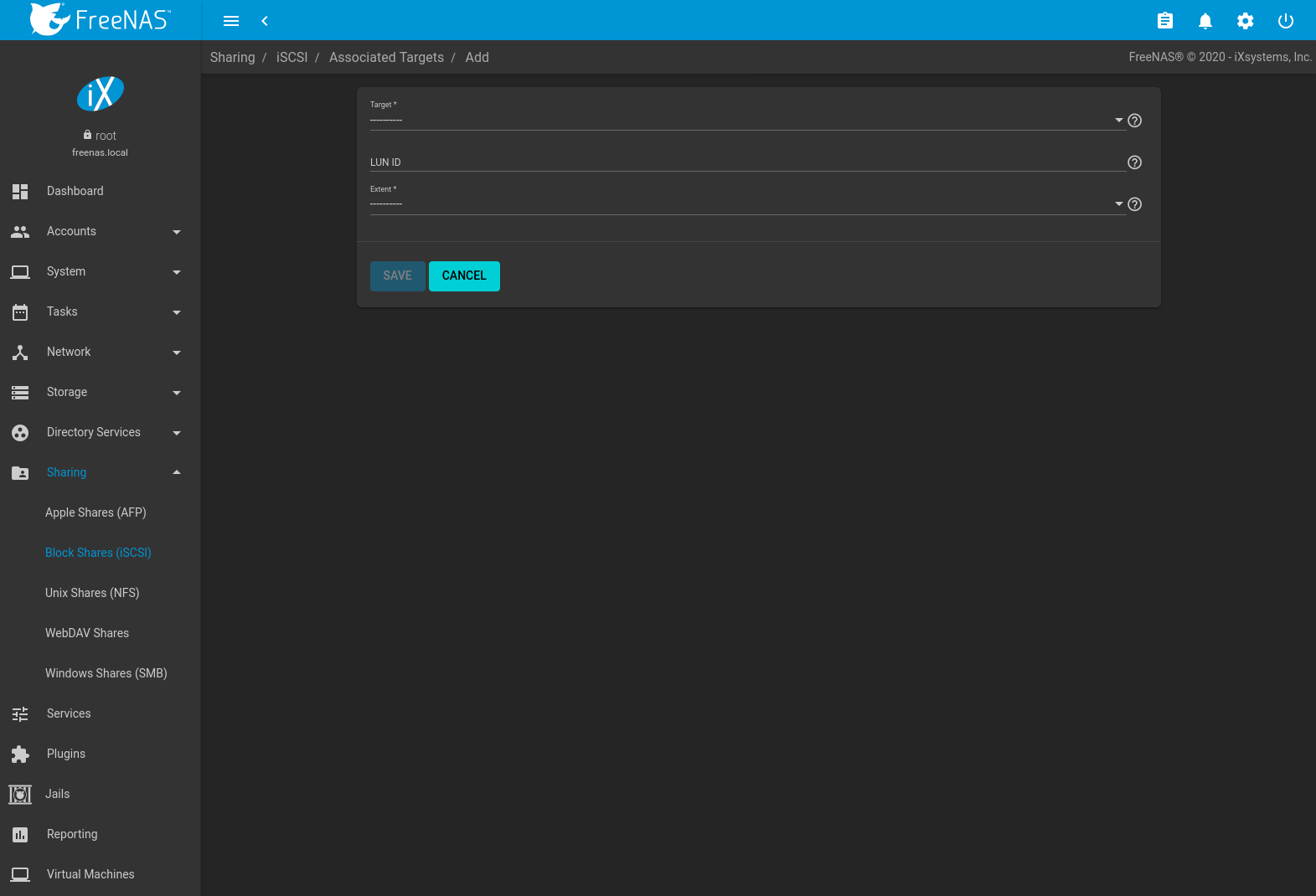Show help for the Target field
The width and height of the screenshot is (1316, 896).
tap(1134, 121)
